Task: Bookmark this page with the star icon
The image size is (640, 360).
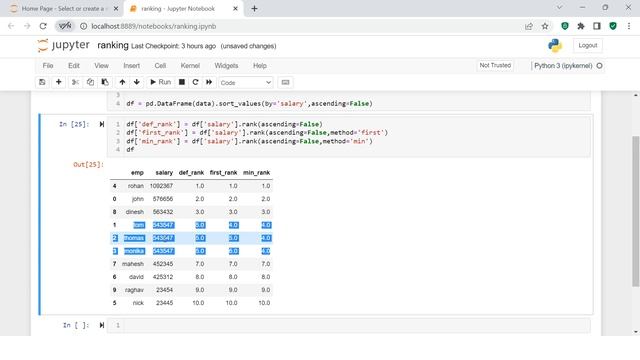Action: pos(545,26)
